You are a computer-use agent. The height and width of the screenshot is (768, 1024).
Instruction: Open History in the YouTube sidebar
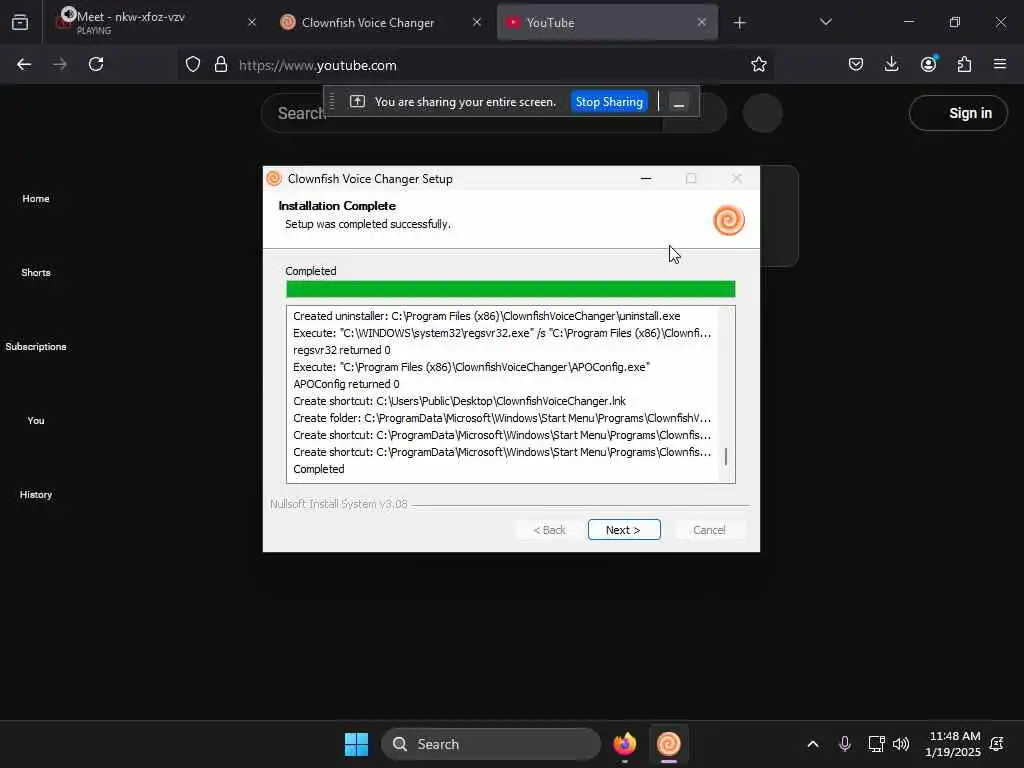36,494
